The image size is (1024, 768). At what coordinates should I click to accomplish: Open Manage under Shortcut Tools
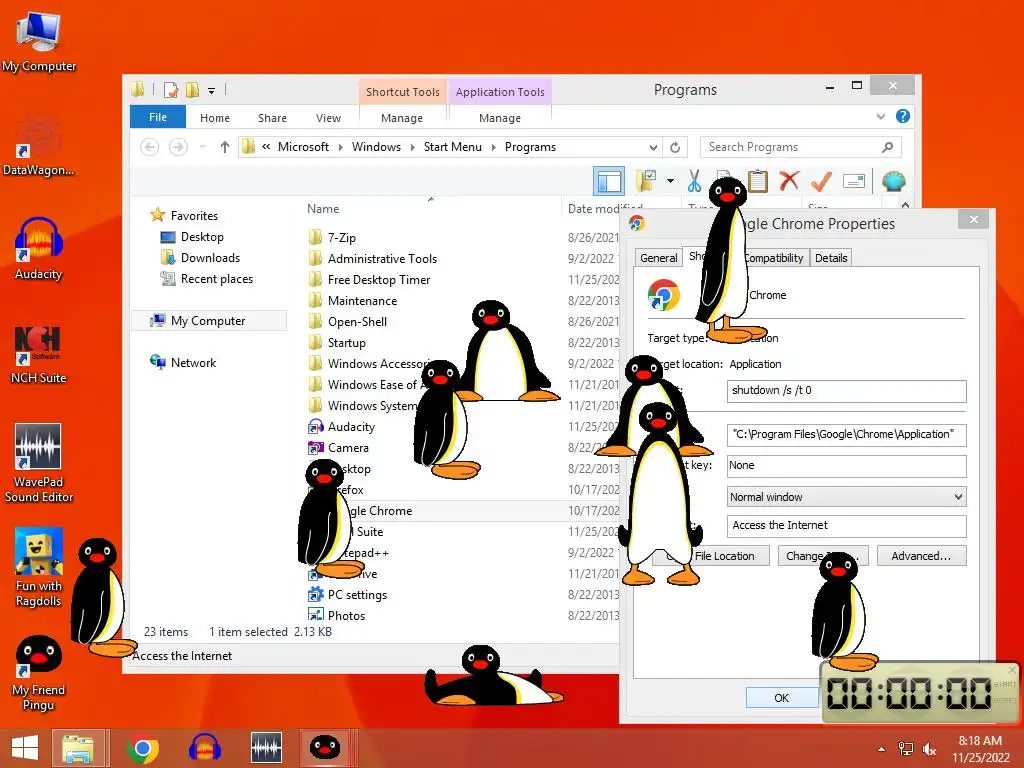pyautogui.click(x=402, y=118)
